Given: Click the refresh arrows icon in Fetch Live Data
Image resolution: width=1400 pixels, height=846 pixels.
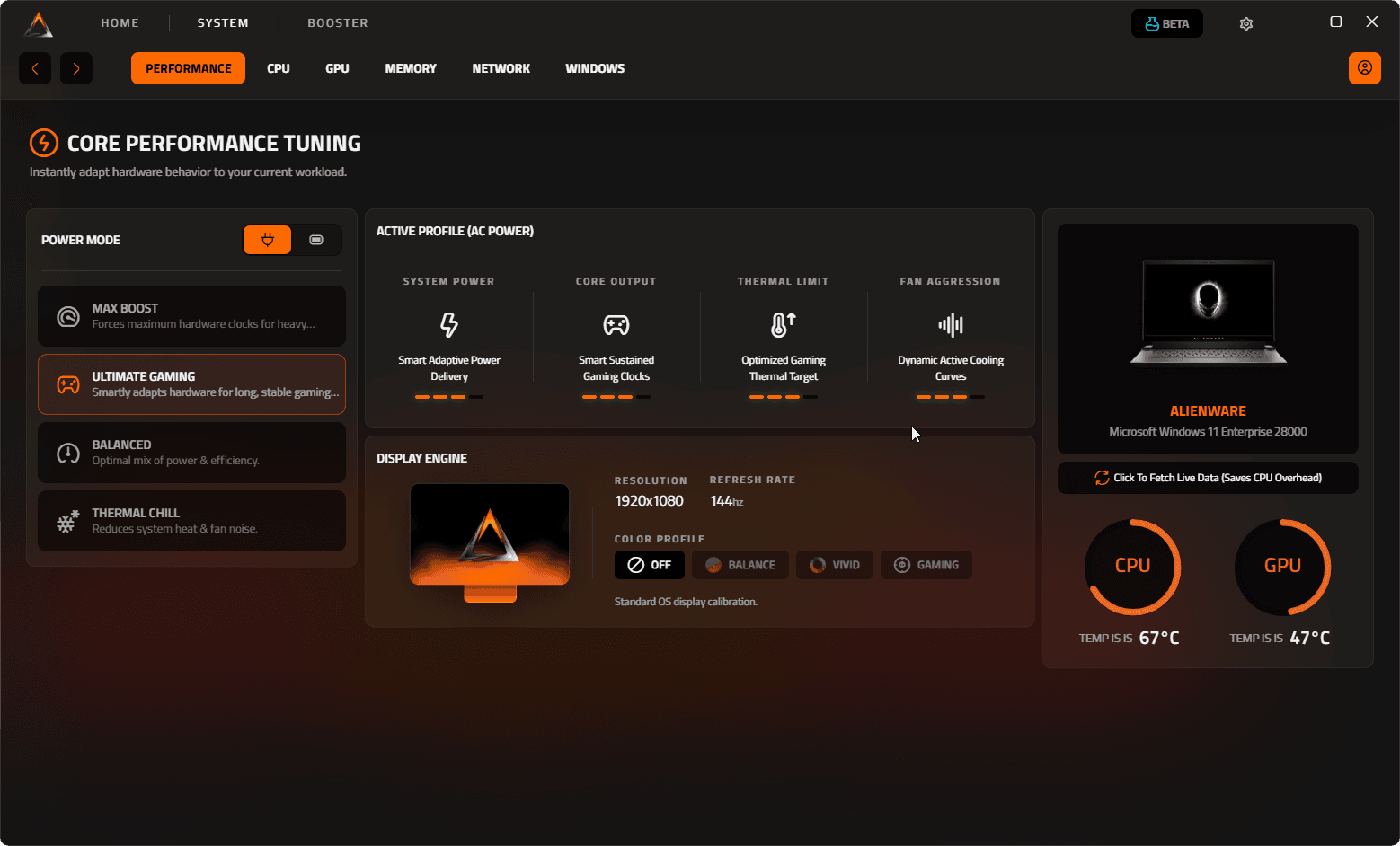Looking at the screenshot, I should [x=1102, y=478].
